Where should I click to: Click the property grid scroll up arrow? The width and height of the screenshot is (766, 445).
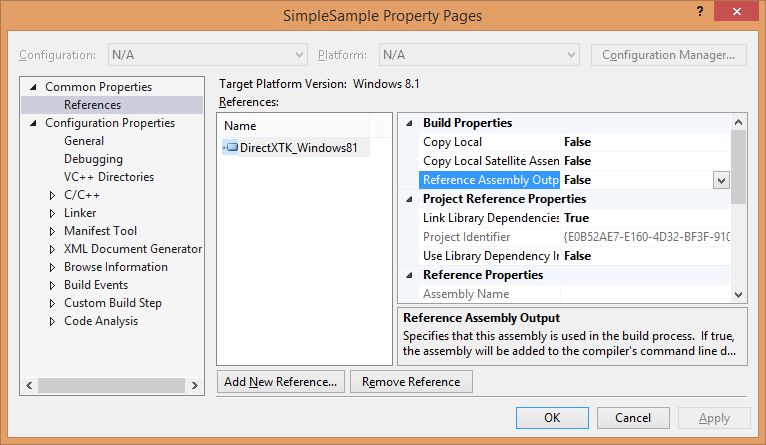point(738,122)
